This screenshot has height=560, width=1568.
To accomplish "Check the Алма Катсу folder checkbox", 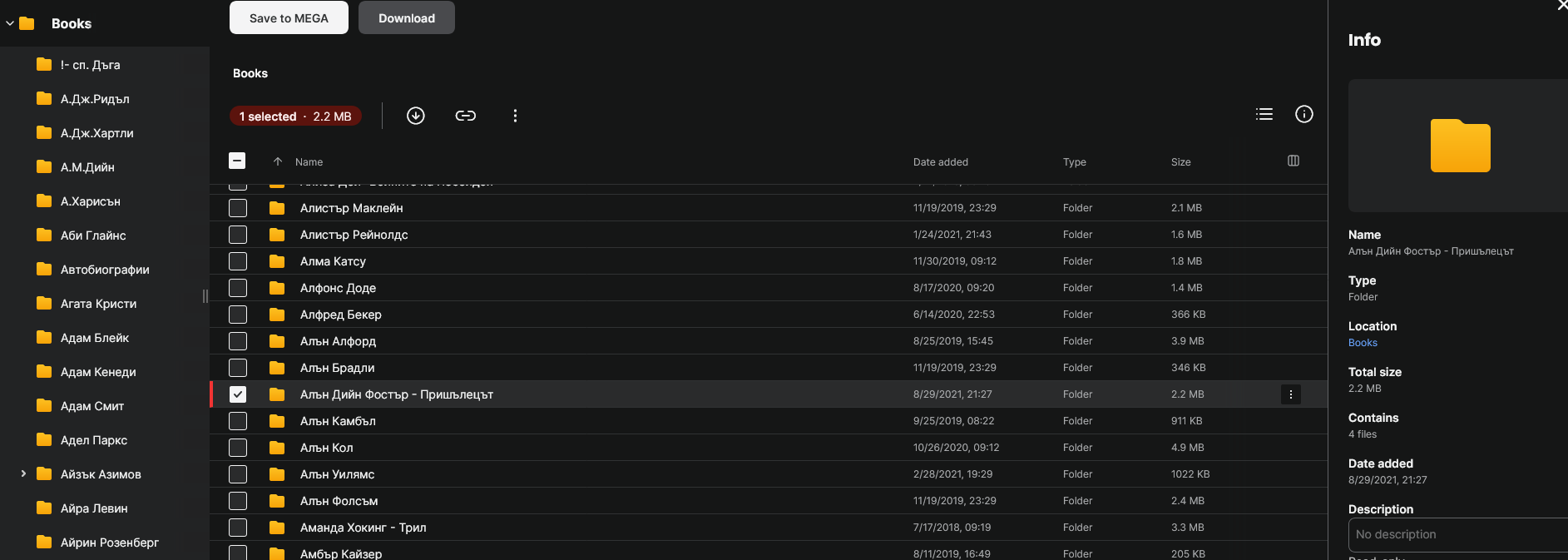I will tap(238, 261).
